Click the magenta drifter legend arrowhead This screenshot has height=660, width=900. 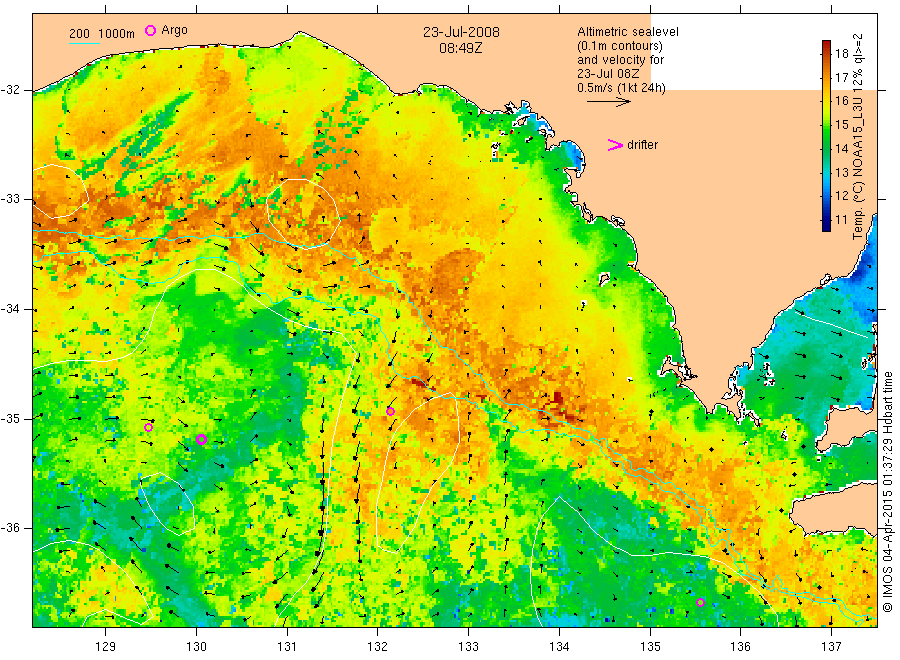pyautogui.click(x=615, y=145)
